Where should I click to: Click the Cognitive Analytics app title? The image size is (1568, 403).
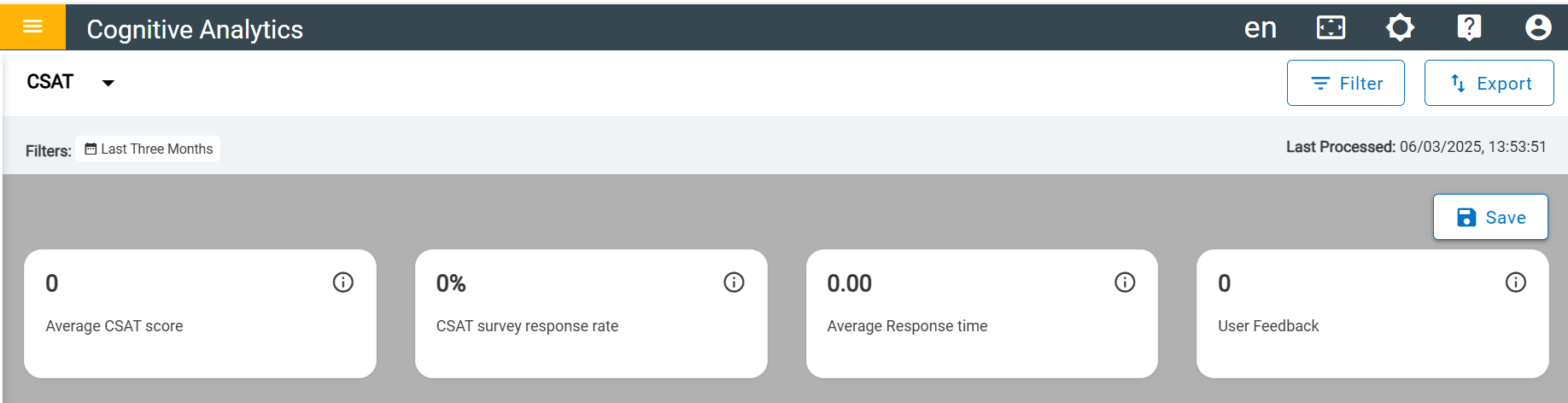[x=195, y=29]
